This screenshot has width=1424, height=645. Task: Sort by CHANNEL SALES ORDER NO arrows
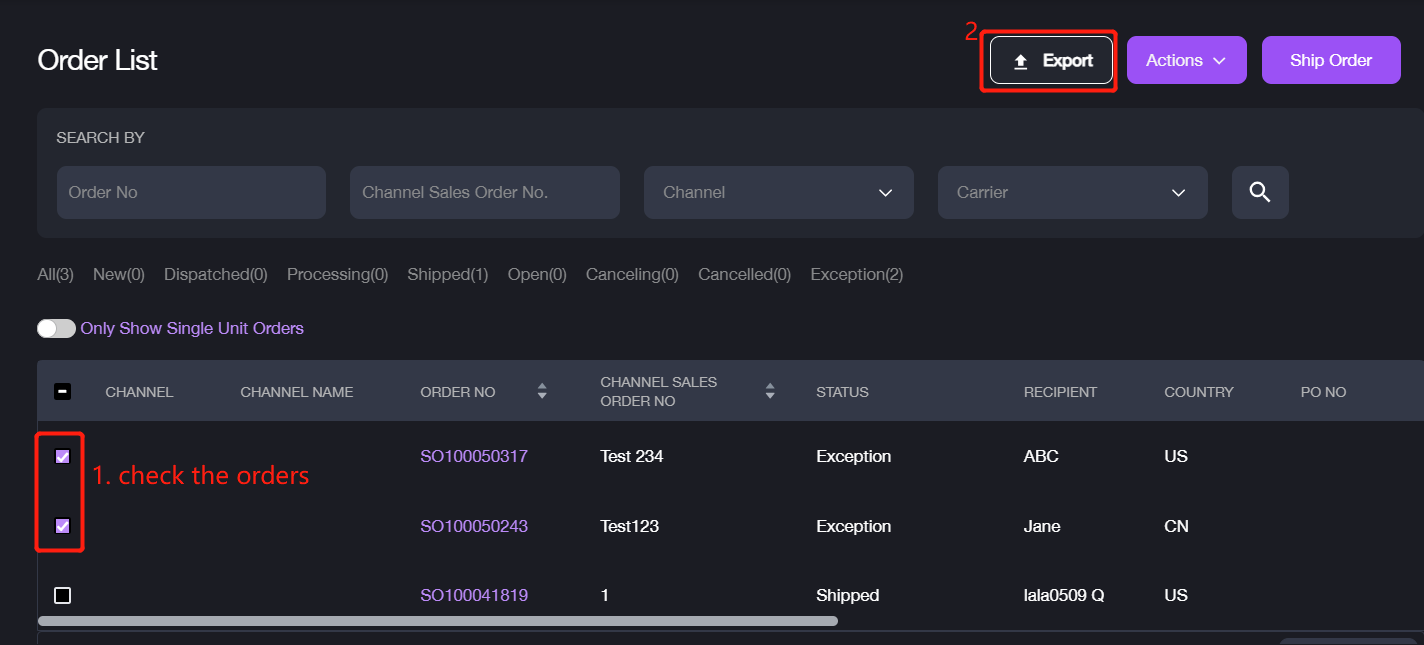(770, 391)
